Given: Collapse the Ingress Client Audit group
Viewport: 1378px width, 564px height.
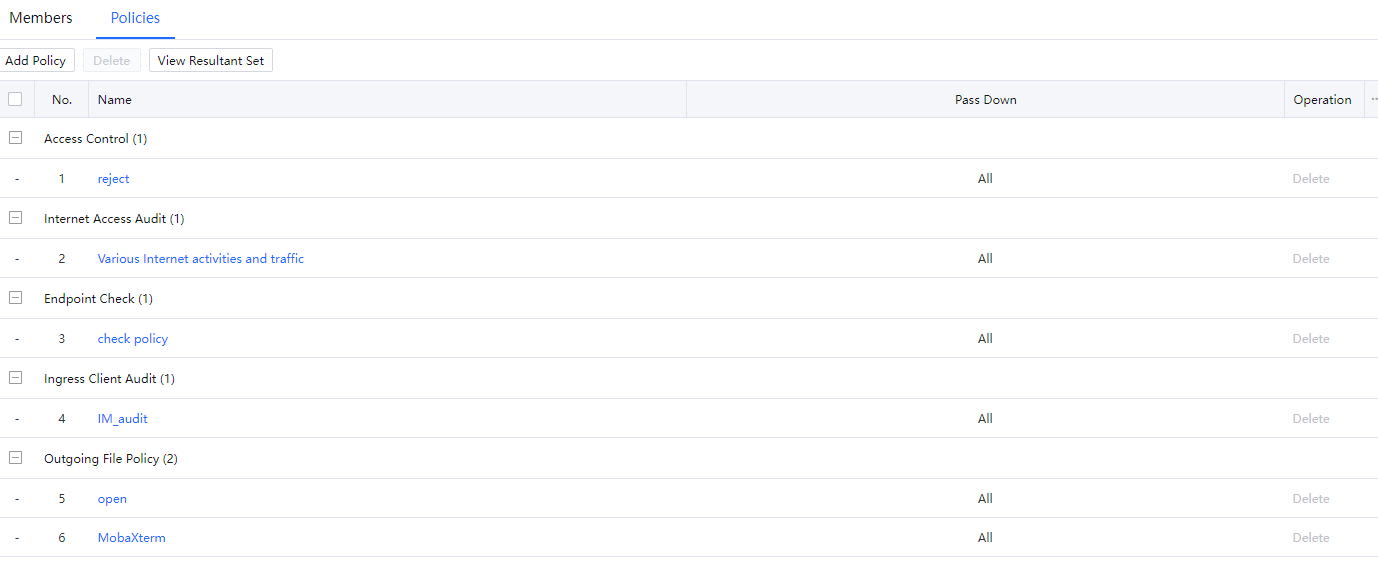Looking at the screenshot, I should (15, 378).
